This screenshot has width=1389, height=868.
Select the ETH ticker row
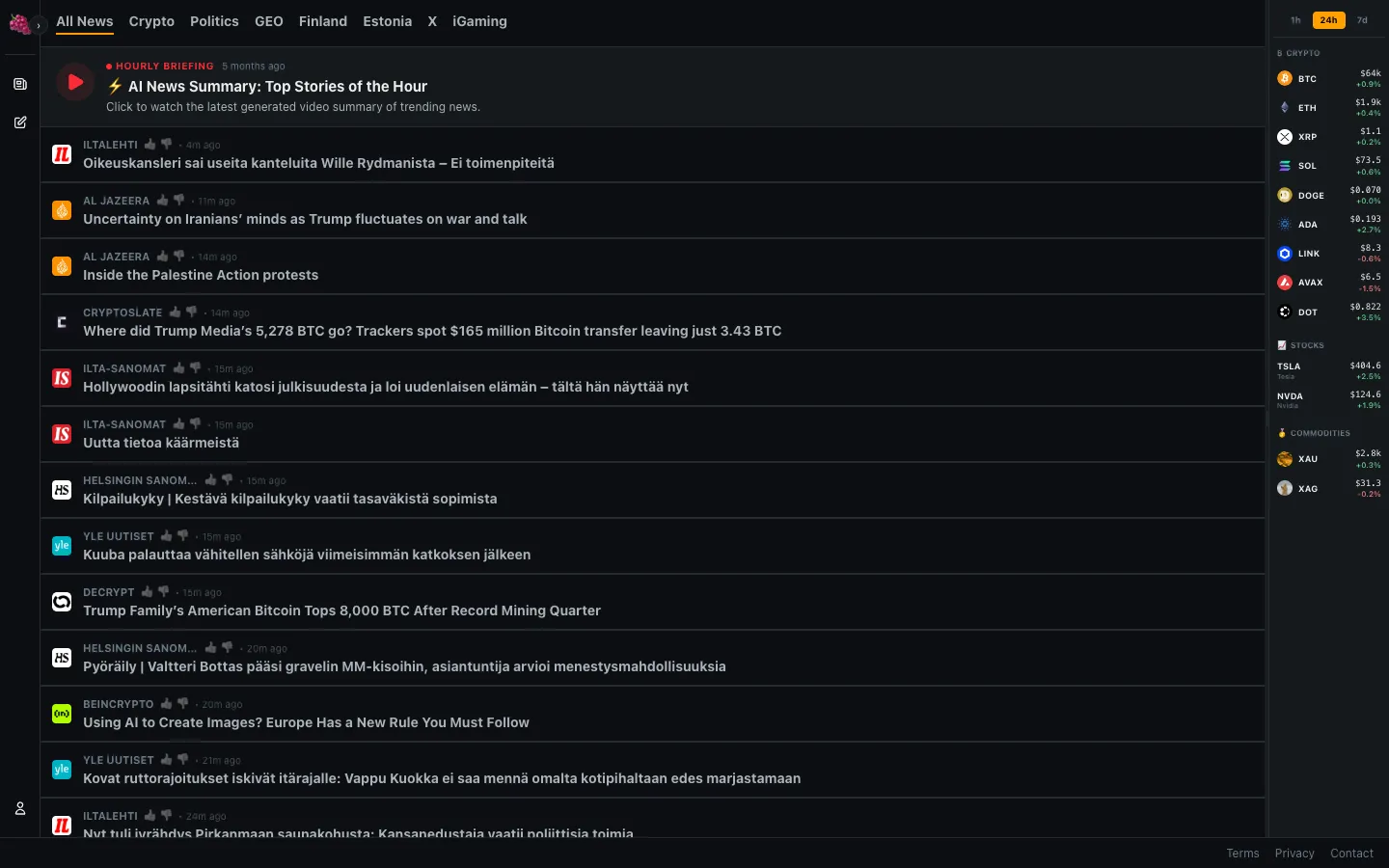[1329, 108]
